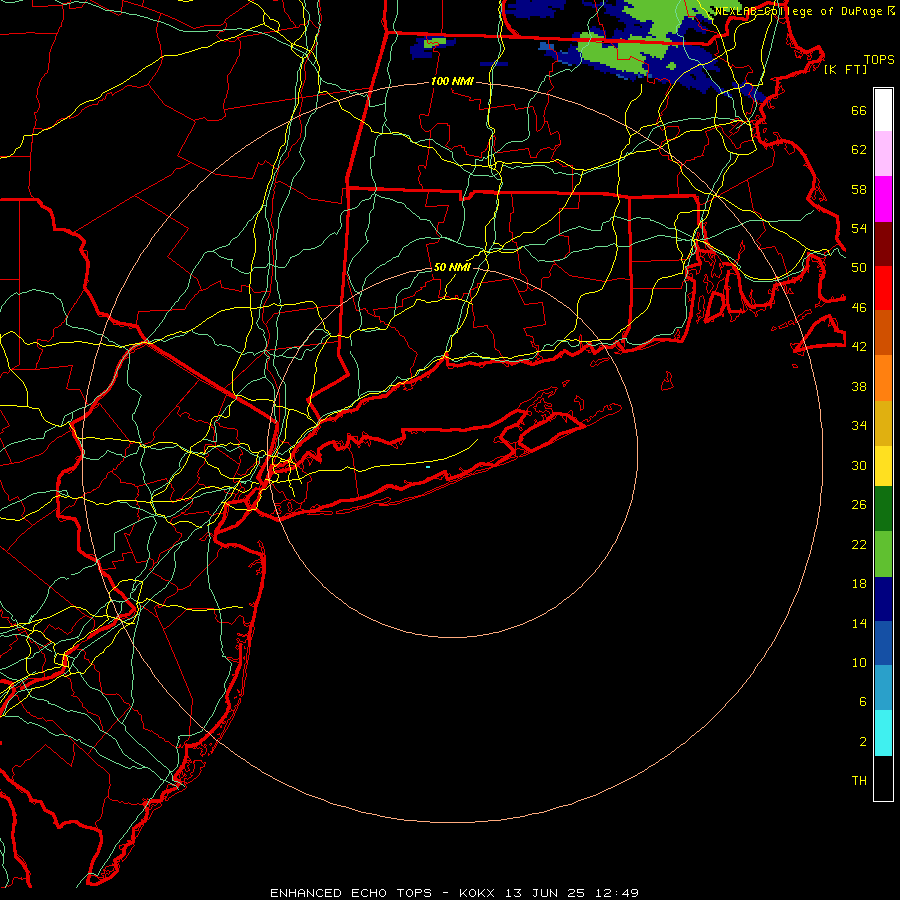Image resolution: width=900 pixels, height=900 pixels.
Task: Click the '18' legend value label
Action: (x=859, y=584)
